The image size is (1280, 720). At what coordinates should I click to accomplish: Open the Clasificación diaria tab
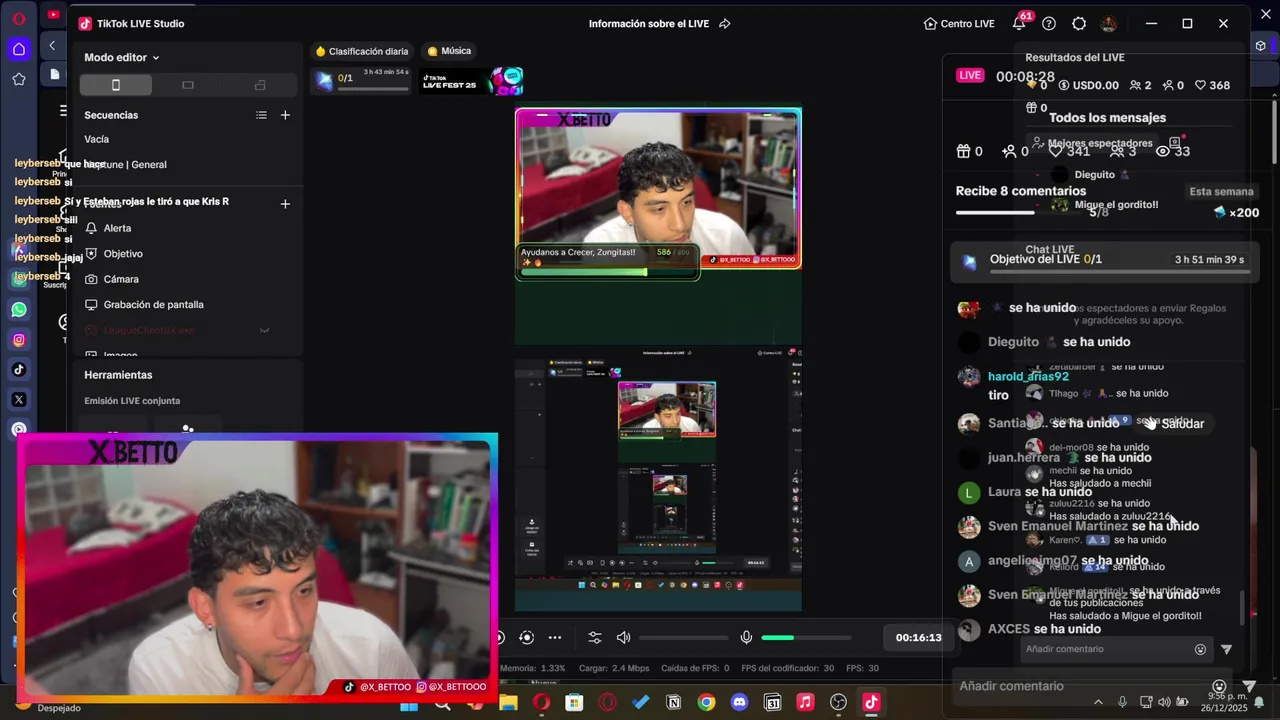(362, 51)
